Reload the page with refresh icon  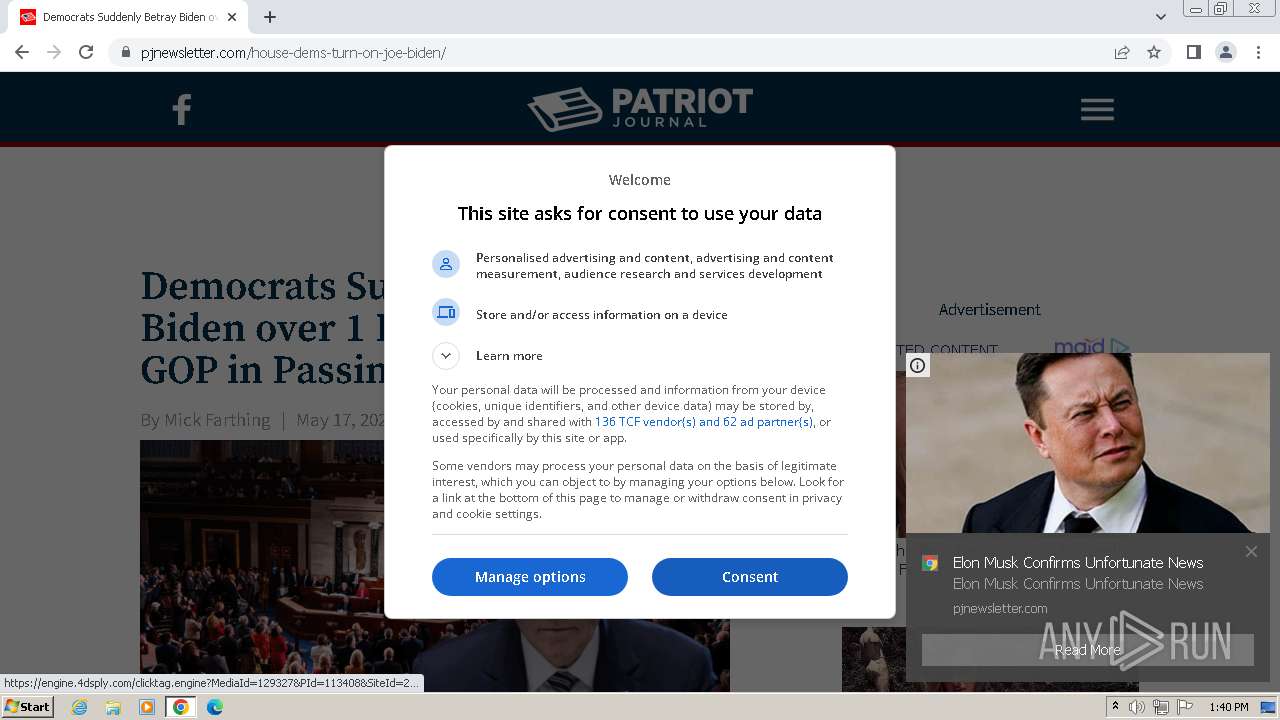[86, 52]
